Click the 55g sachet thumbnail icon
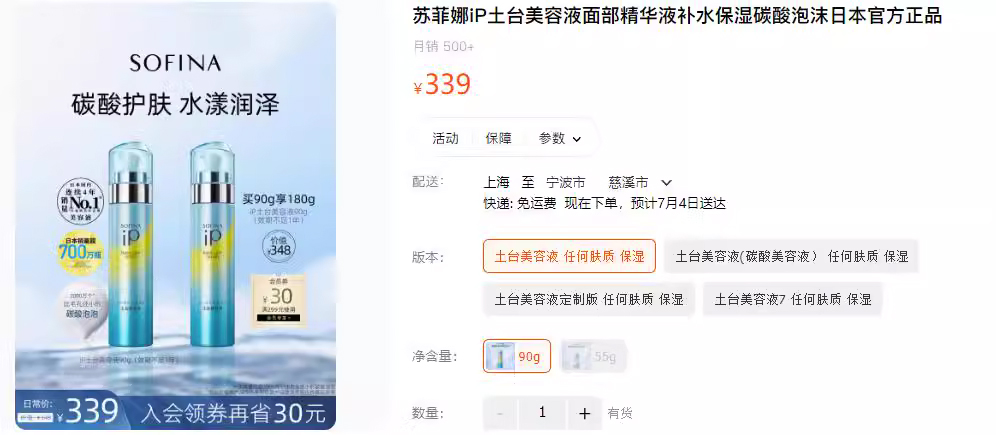996x435 pixels. point(577,356)
